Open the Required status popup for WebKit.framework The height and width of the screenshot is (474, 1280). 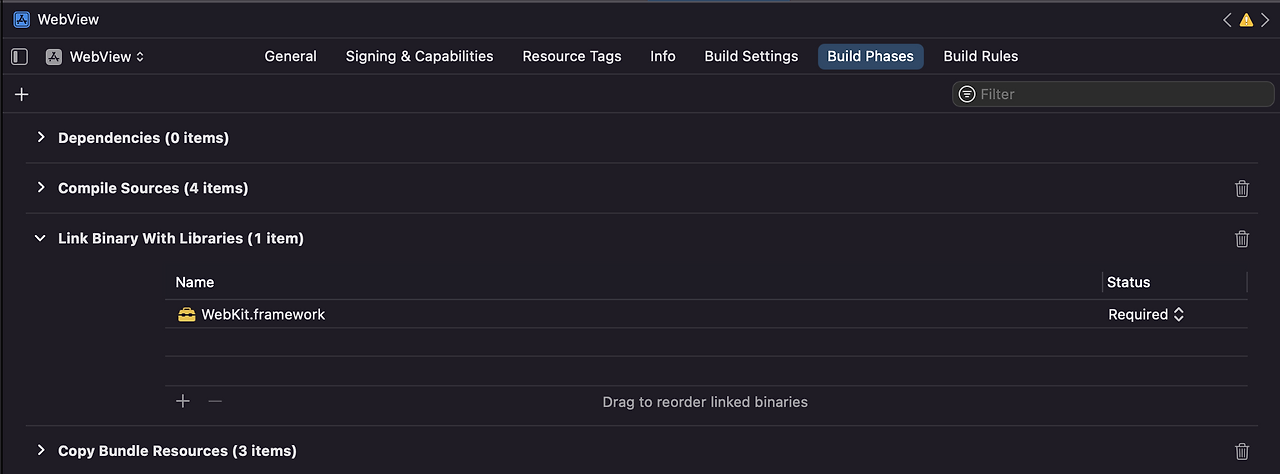(1146, 314)
